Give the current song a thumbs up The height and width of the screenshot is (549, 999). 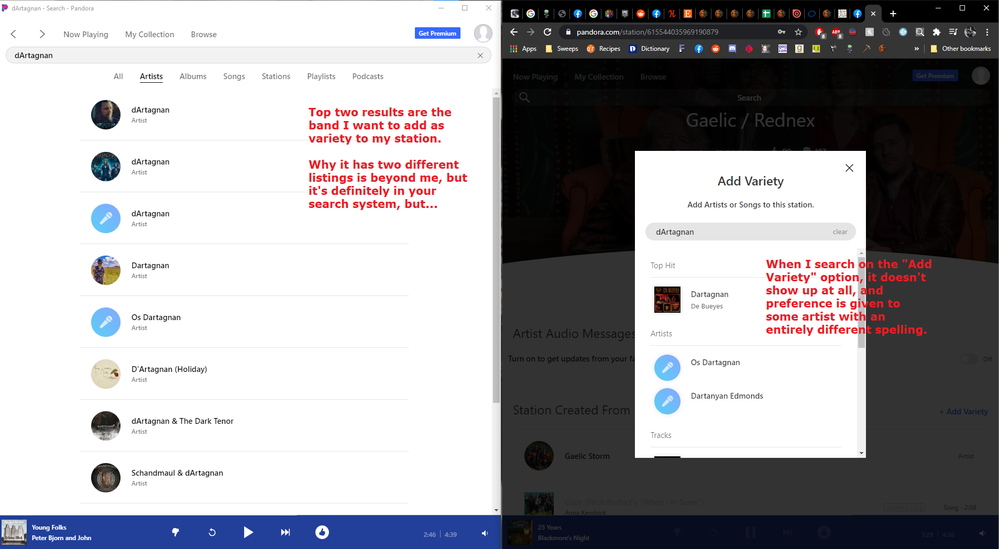322,532
